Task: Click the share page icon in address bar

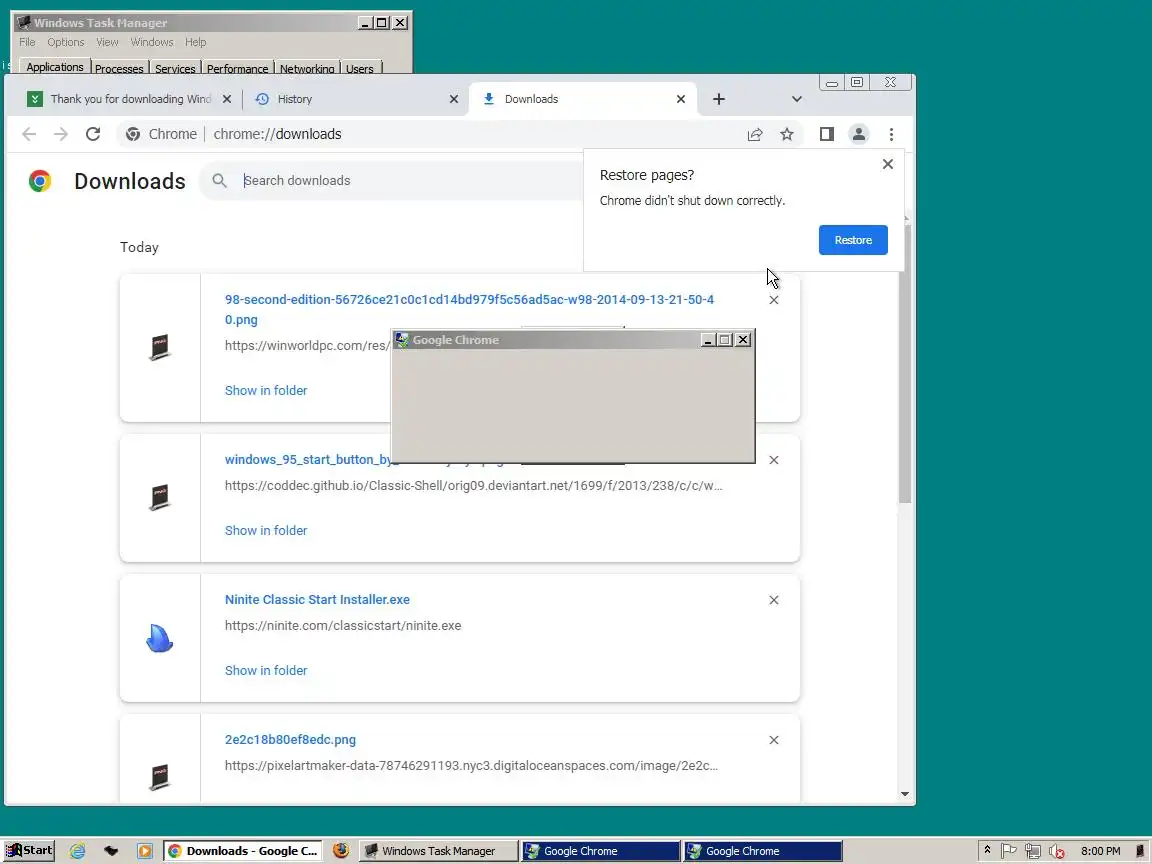Action: click(x=755, y=134)
